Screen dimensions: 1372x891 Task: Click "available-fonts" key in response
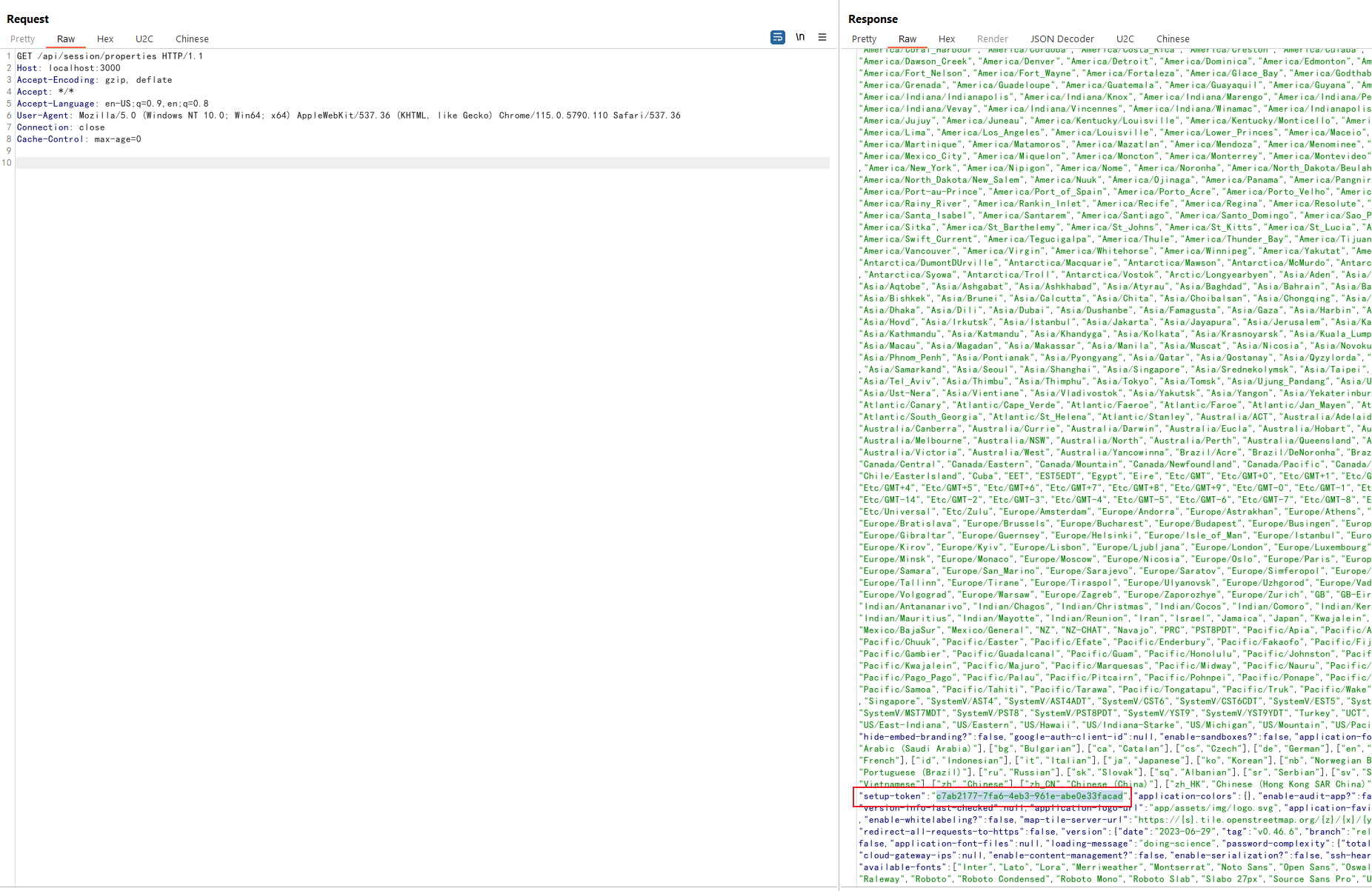point(903,867)
